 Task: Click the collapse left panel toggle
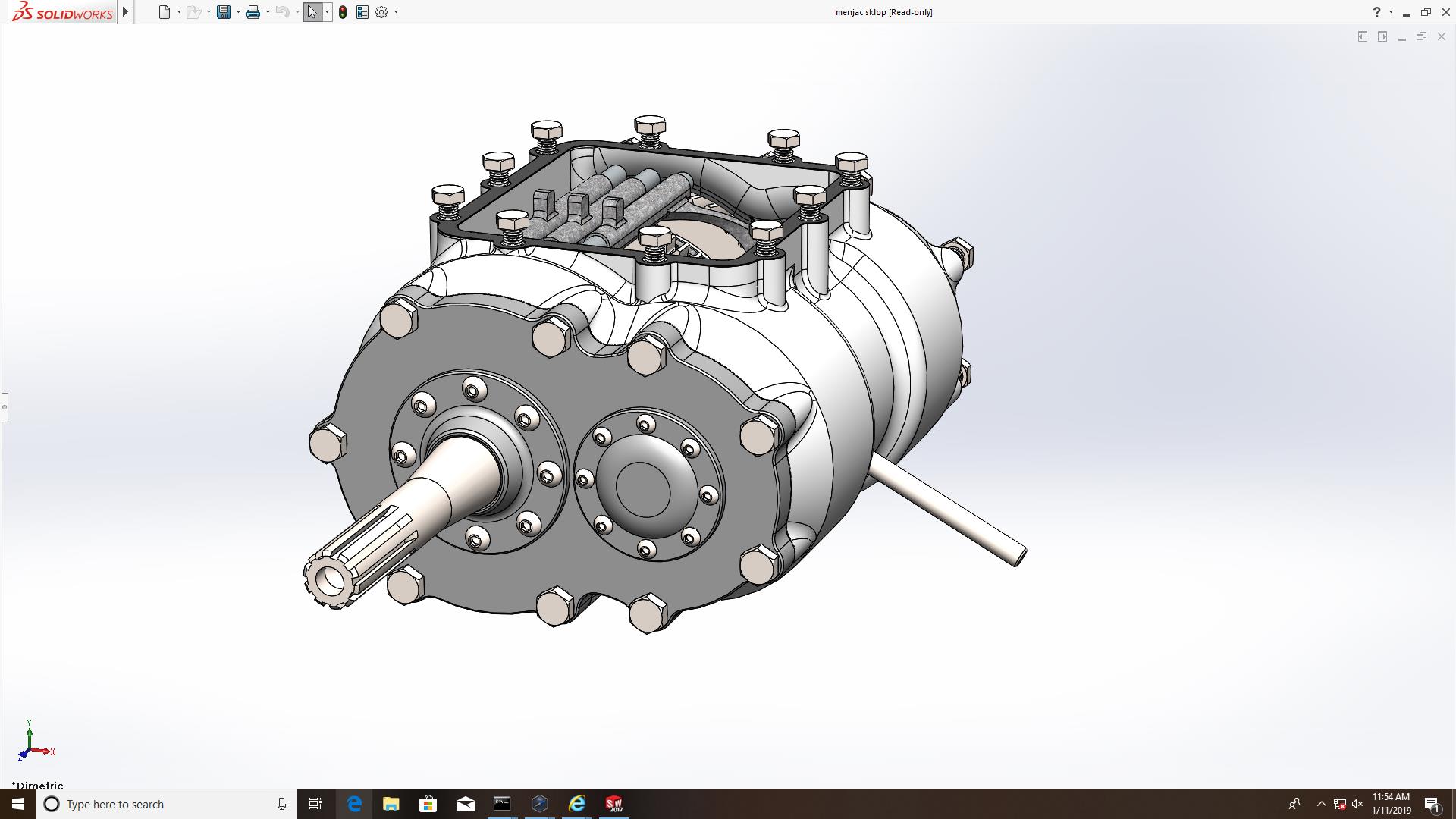coord(1363,36)
